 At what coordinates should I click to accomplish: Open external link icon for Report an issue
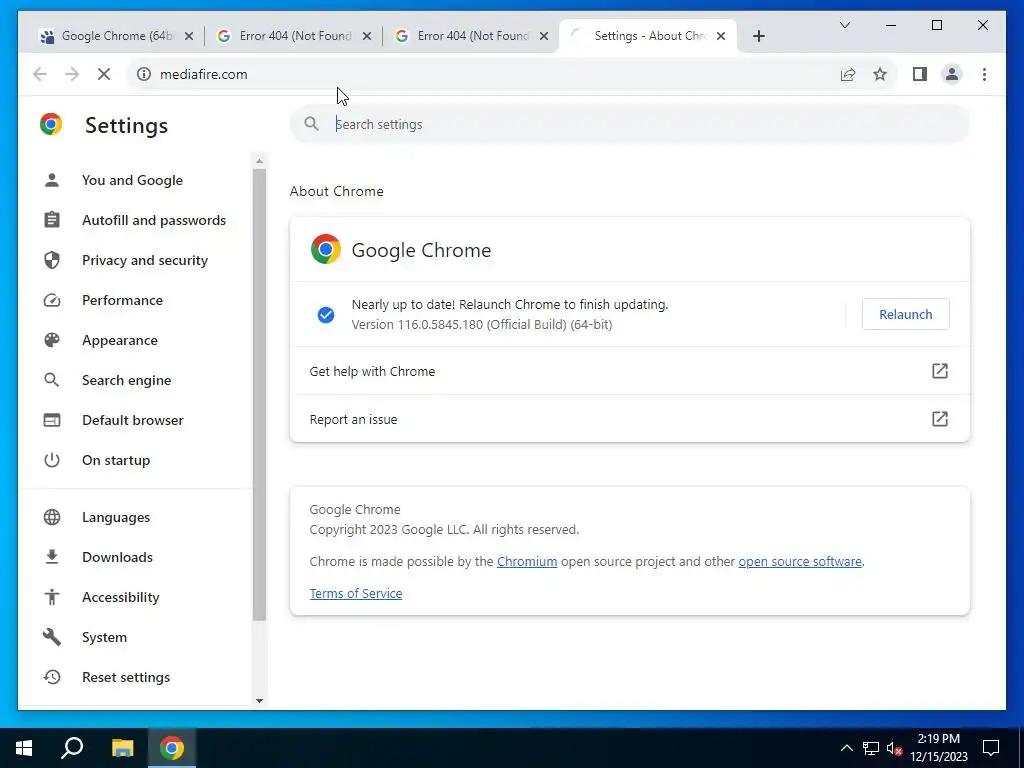click(x=940, y=419)
